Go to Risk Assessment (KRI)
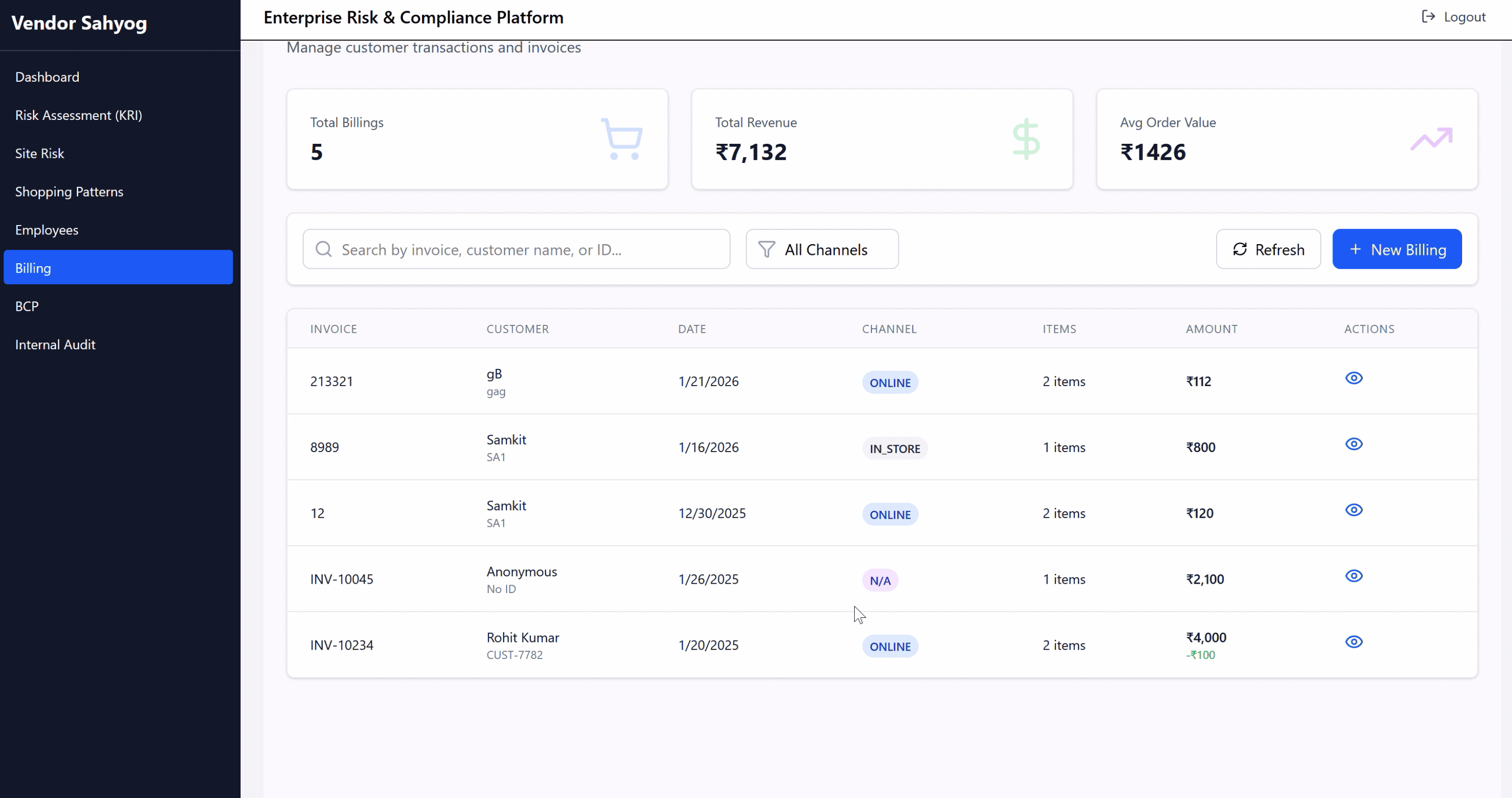 (79, 115)
